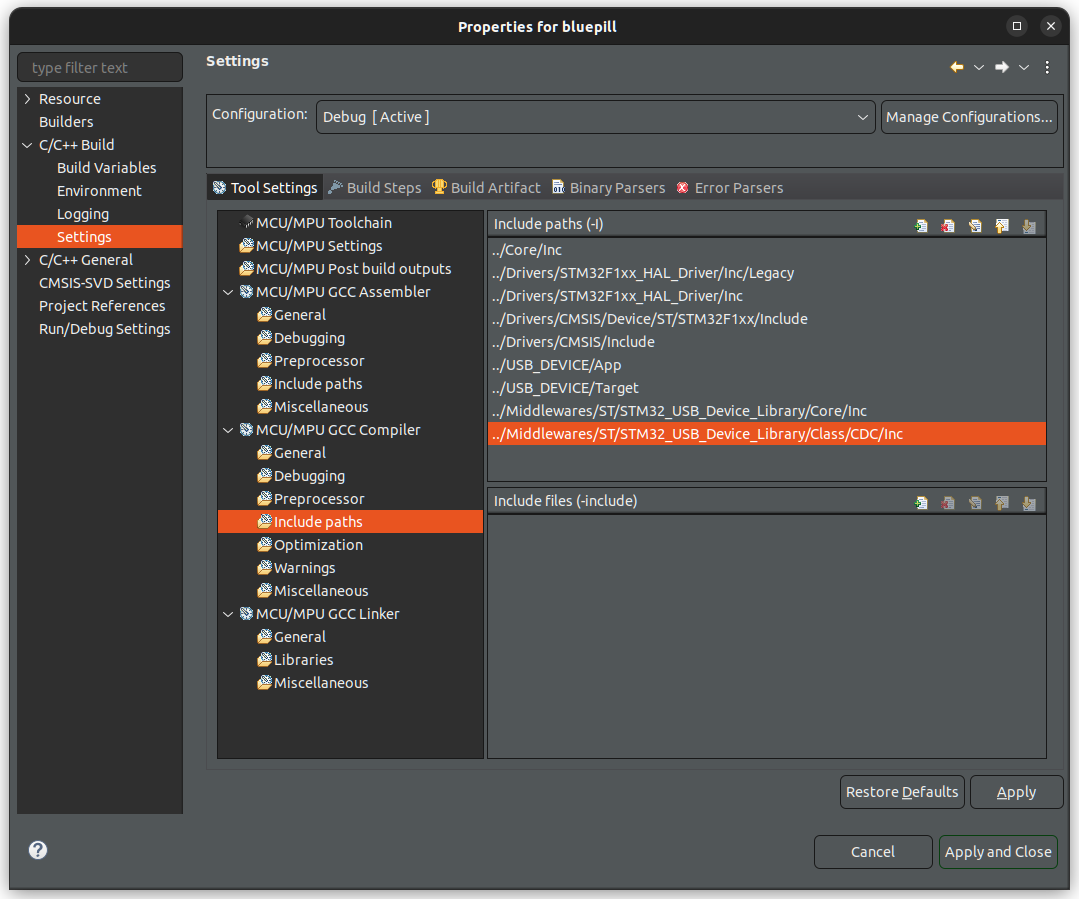
Task: Click the type filter text field
Action: 100,67
